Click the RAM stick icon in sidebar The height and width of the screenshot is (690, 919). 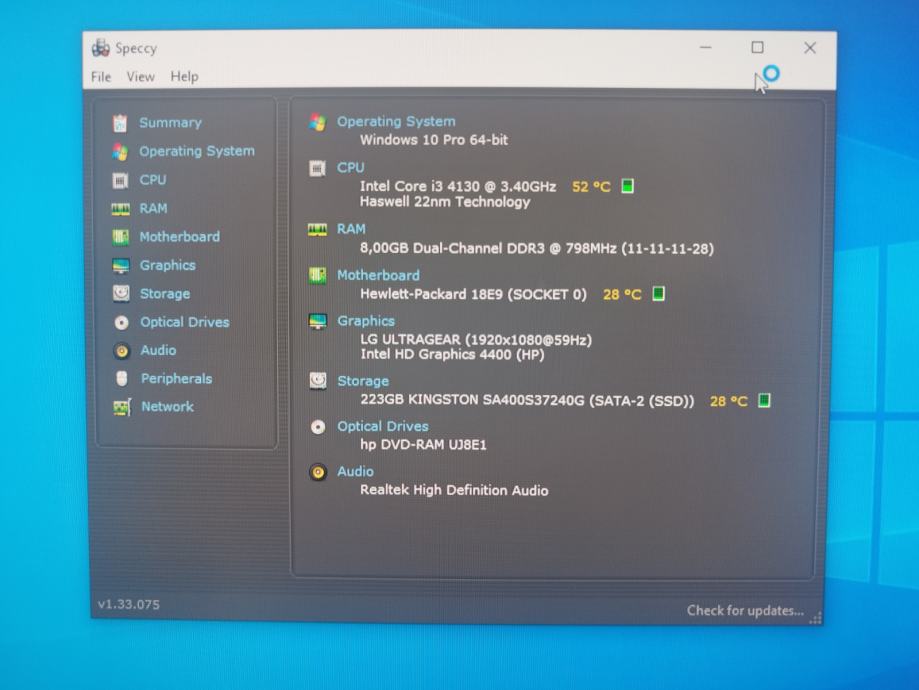click(x=121, y=209)
